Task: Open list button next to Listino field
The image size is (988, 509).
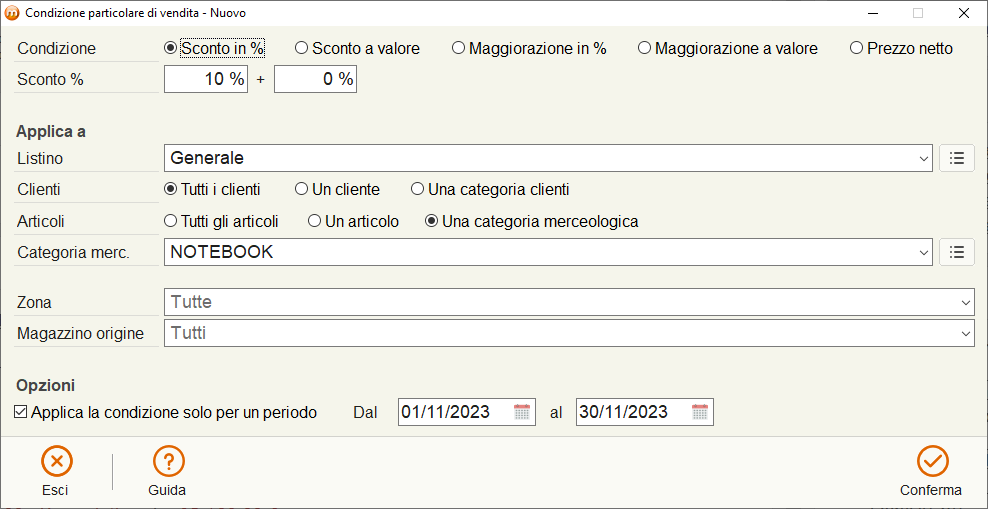Action: (956, 158)
